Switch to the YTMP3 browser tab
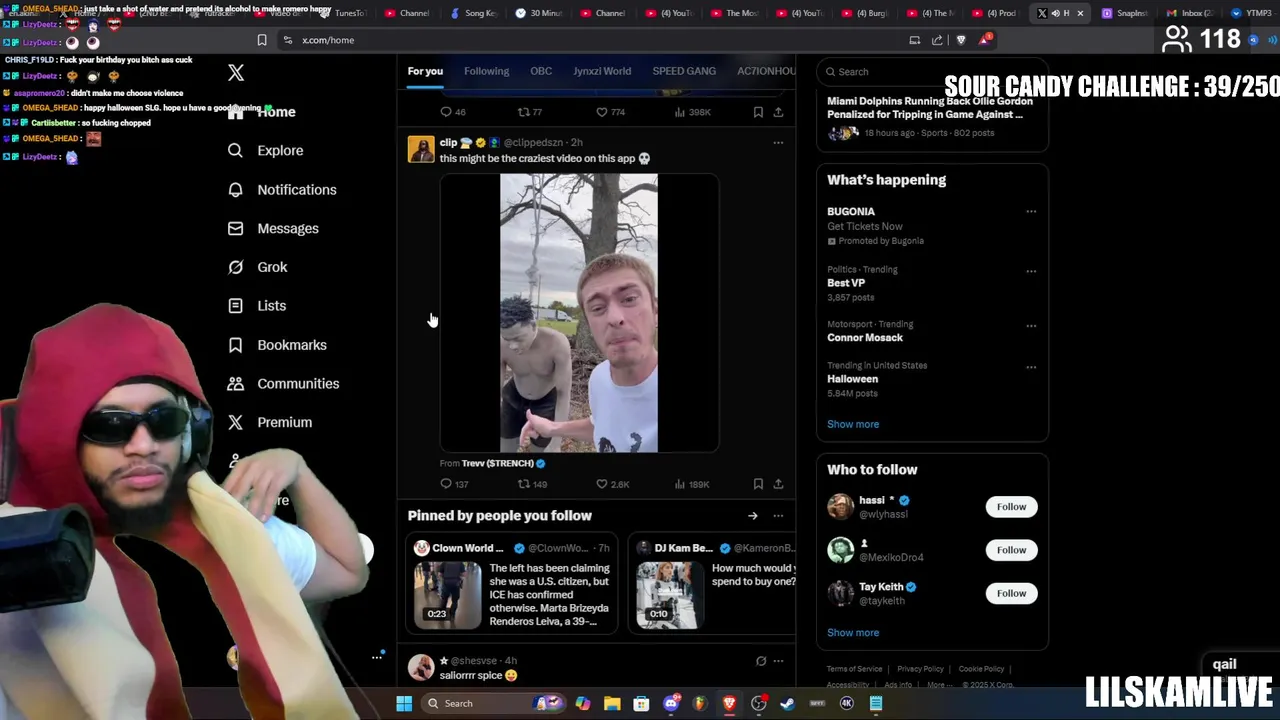Viewport: 1280px width, 720px height. (1251, 13)
